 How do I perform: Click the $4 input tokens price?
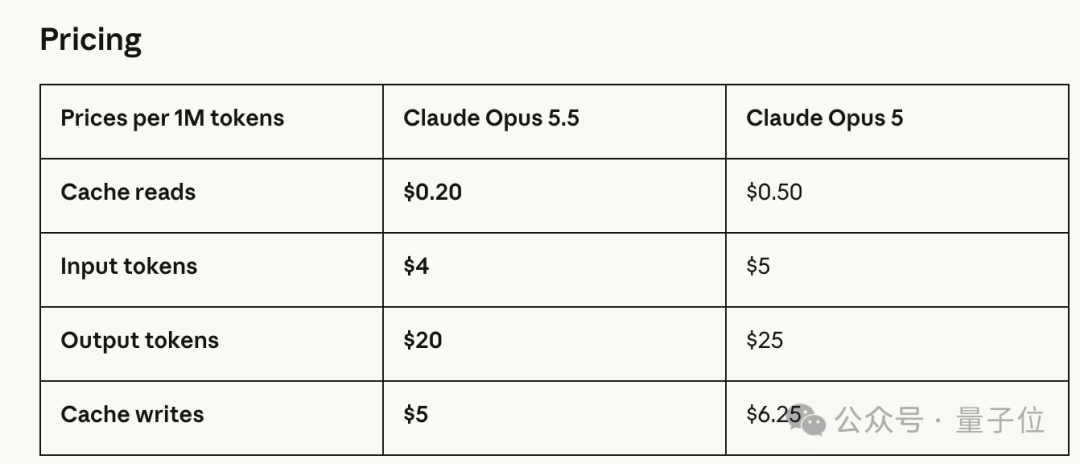tap(416, 266)
